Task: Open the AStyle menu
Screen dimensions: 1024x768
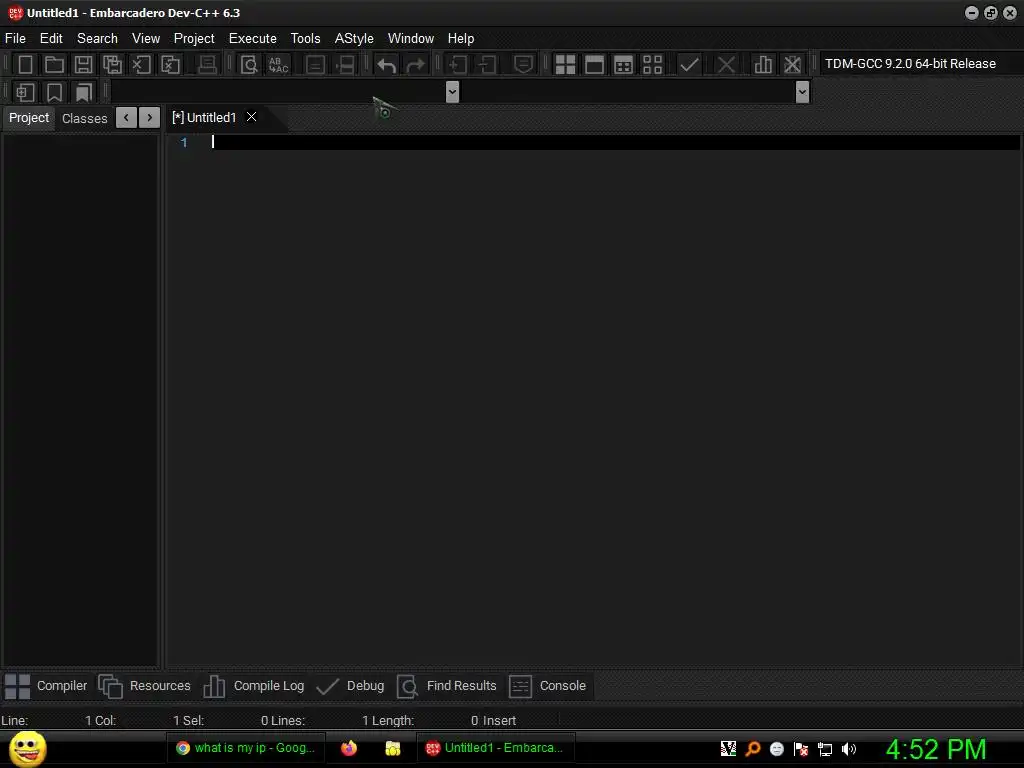Action: coord(354,39)
